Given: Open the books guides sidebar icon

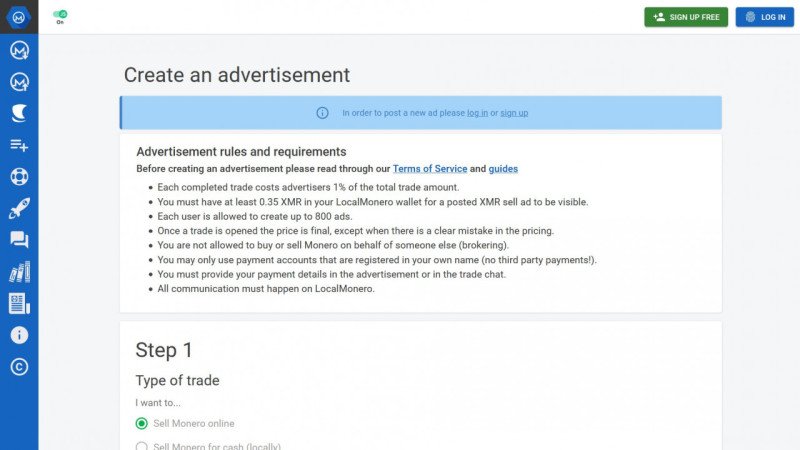Looking at the screenshot, I should (19, 272).
